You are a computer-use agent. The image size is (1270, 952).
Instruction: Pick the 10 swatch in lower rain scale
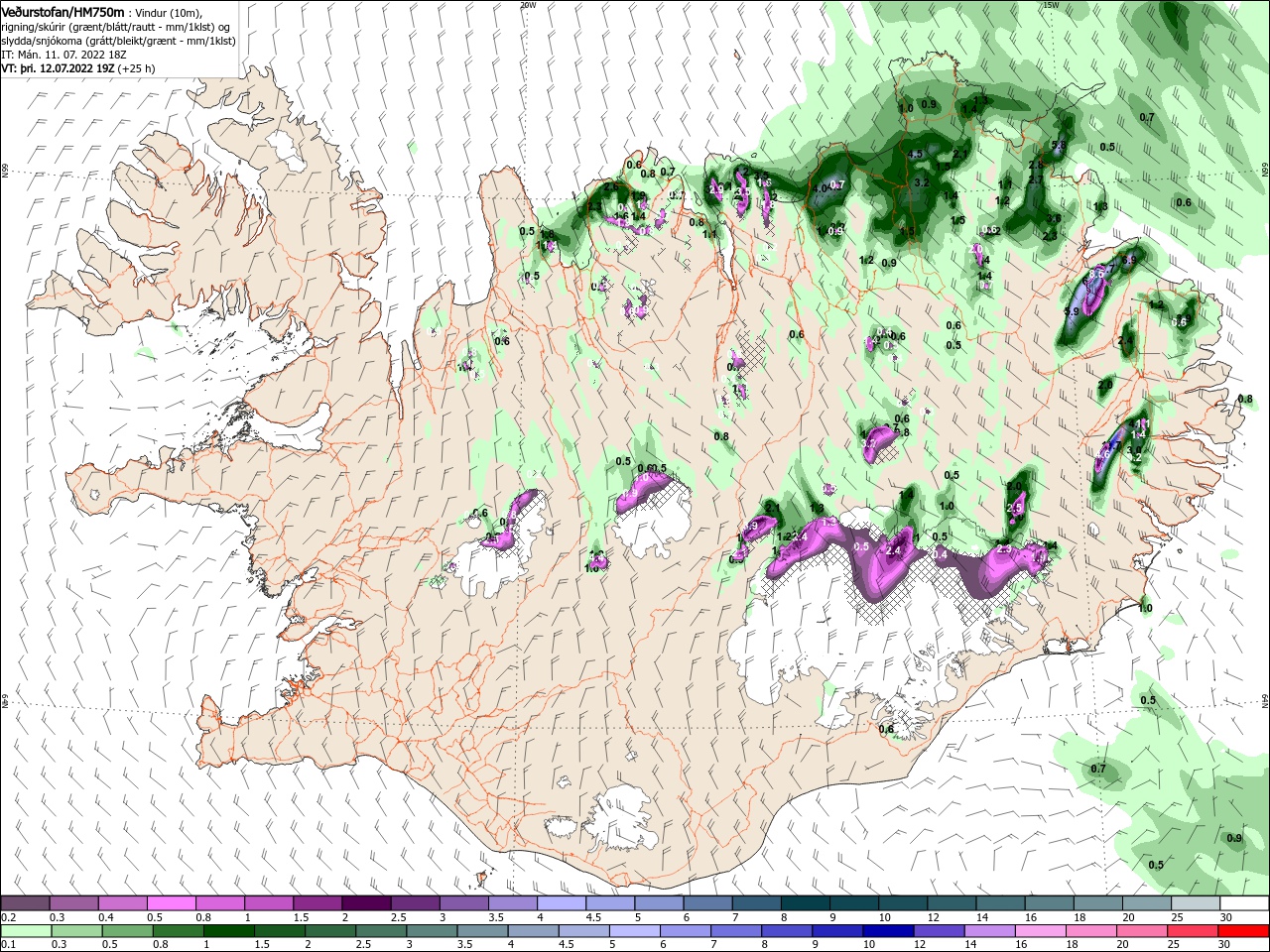point(888,931)
